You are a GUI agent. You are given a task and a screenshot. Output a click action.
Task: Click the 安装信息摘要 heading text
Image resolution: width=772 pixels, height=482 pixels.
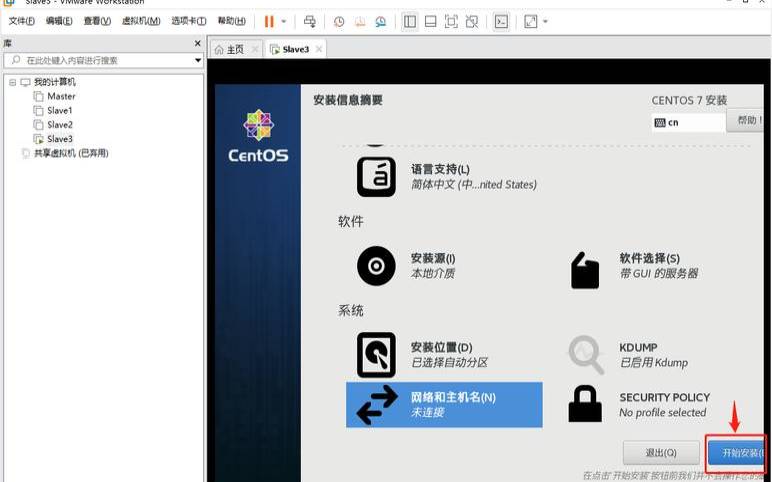348,100
